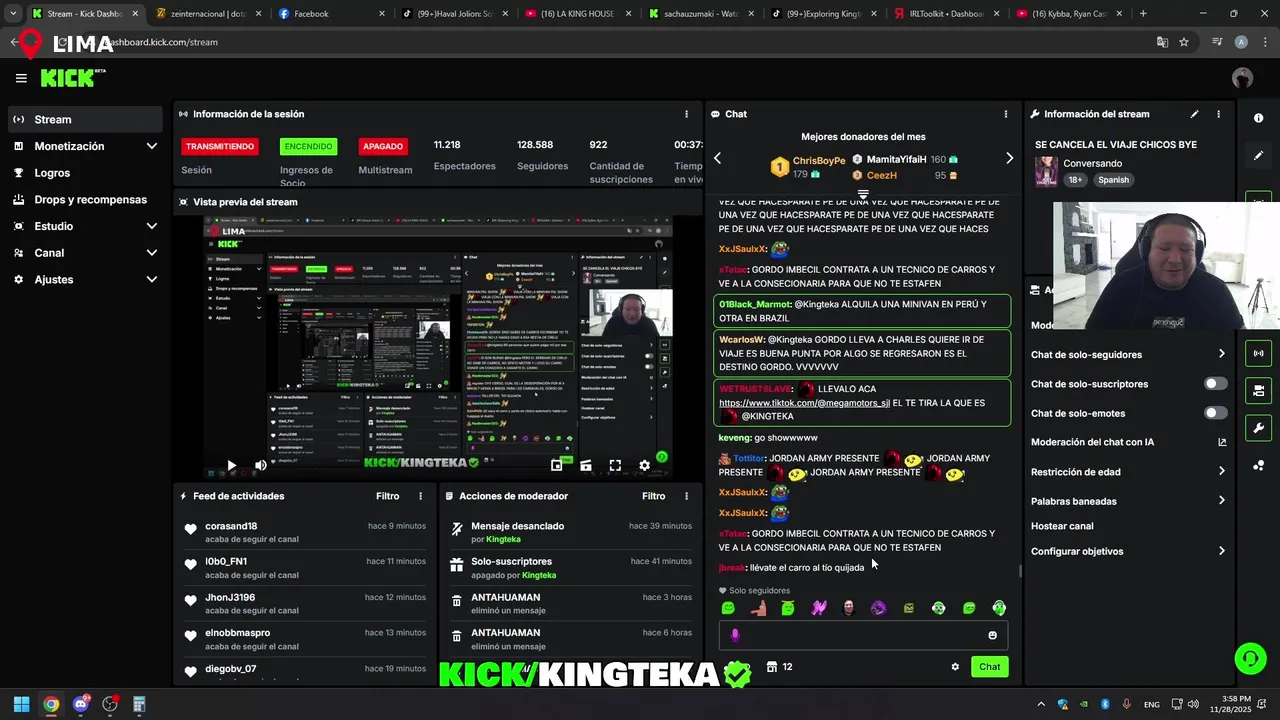Screen dimensions: 1280x720
Task: Click into the chat message input field
Action: click(863, 635)
